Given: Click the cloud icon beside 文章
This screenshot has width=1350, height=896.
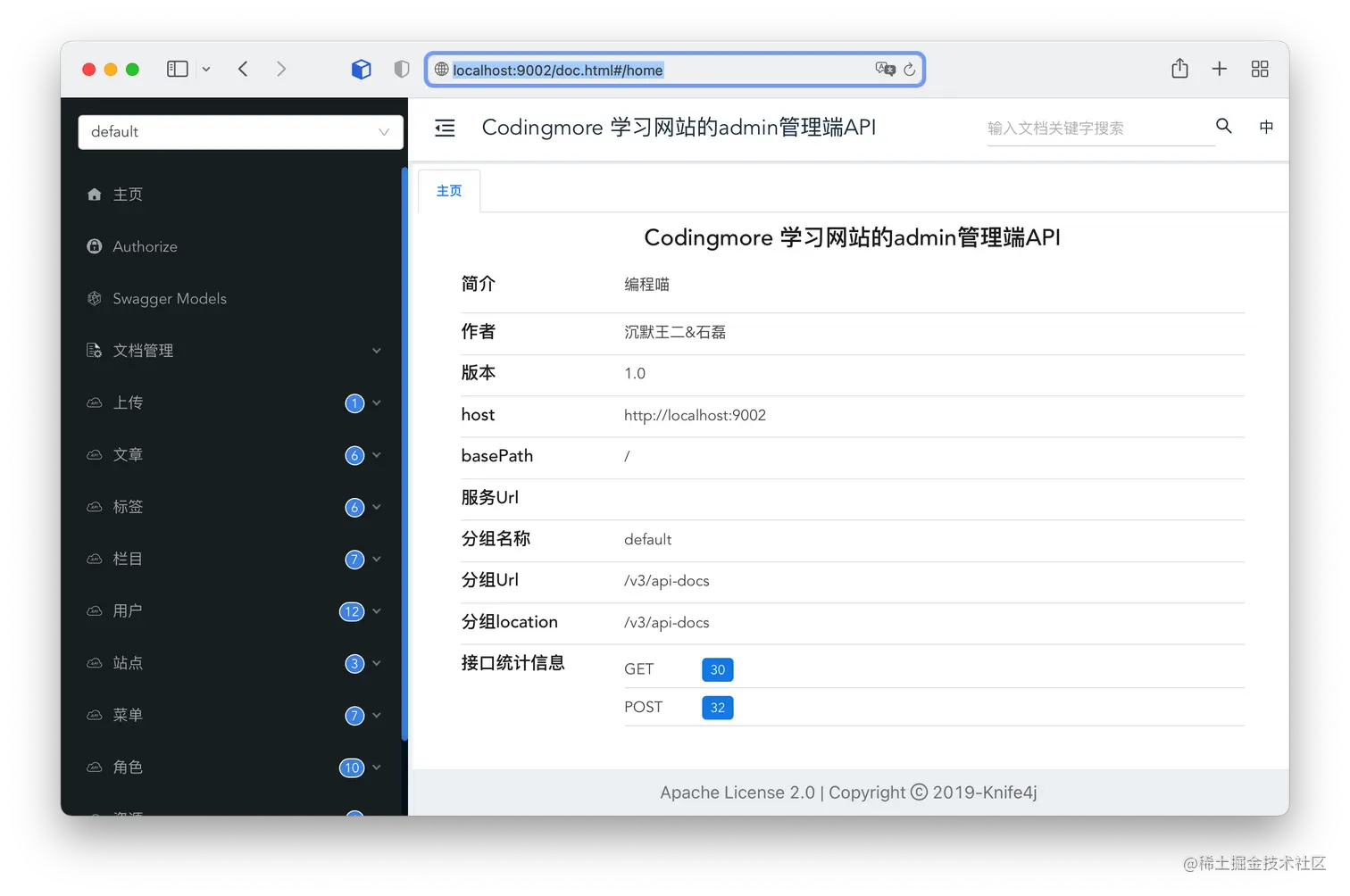Looking at the screenshot, I should (95, 455).
